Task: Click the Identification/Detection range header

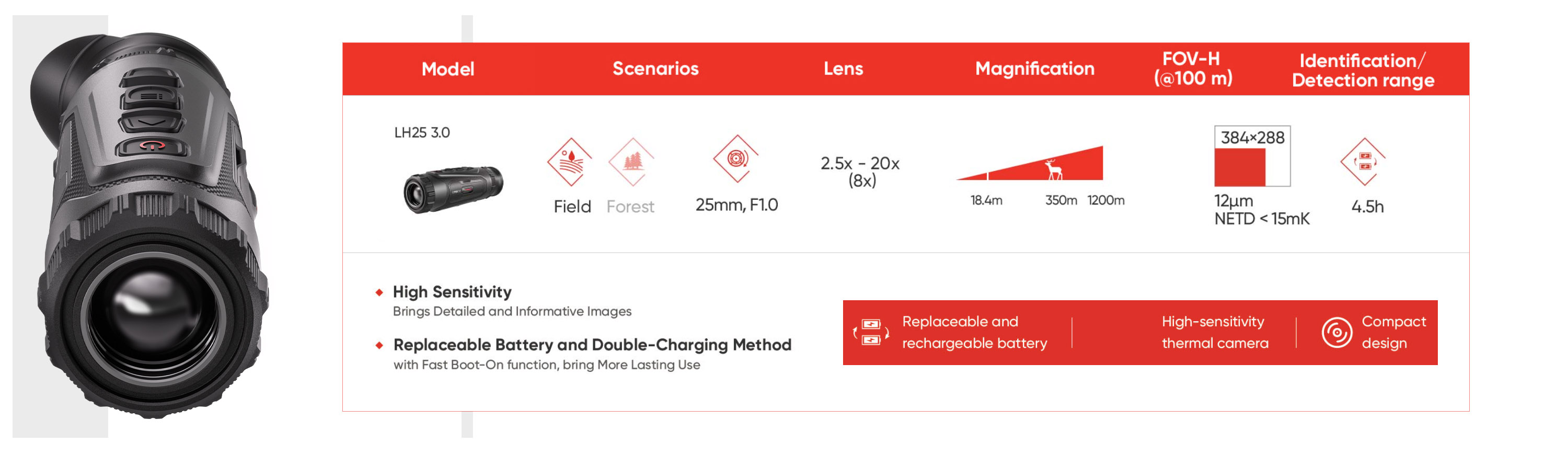Action: click(1362, 70)
